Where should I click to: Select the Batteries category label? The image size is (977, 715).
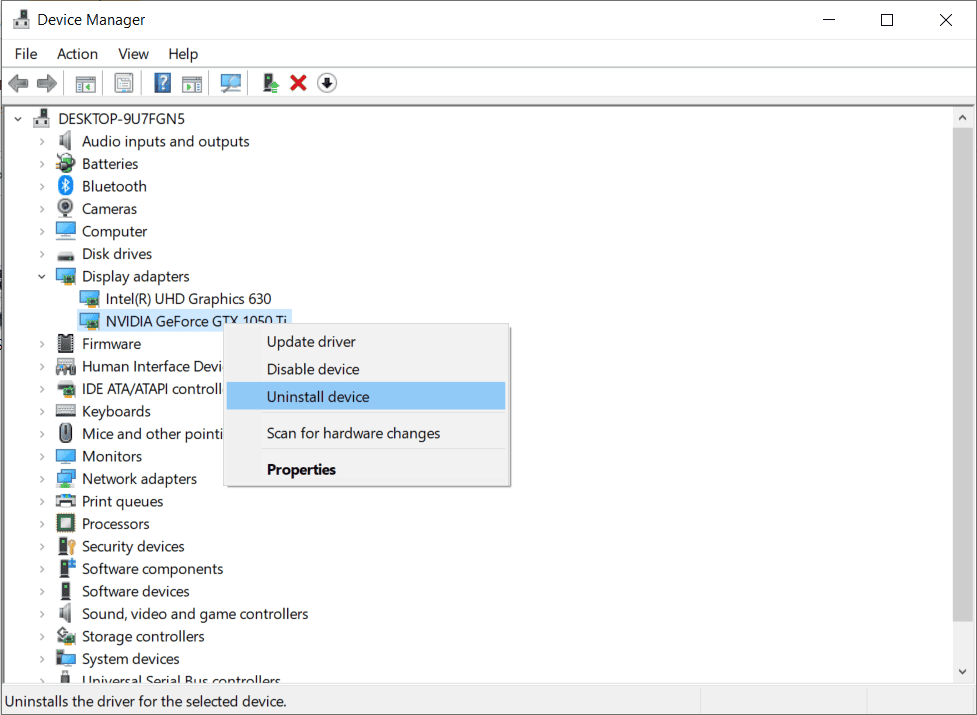coord(110,164)
